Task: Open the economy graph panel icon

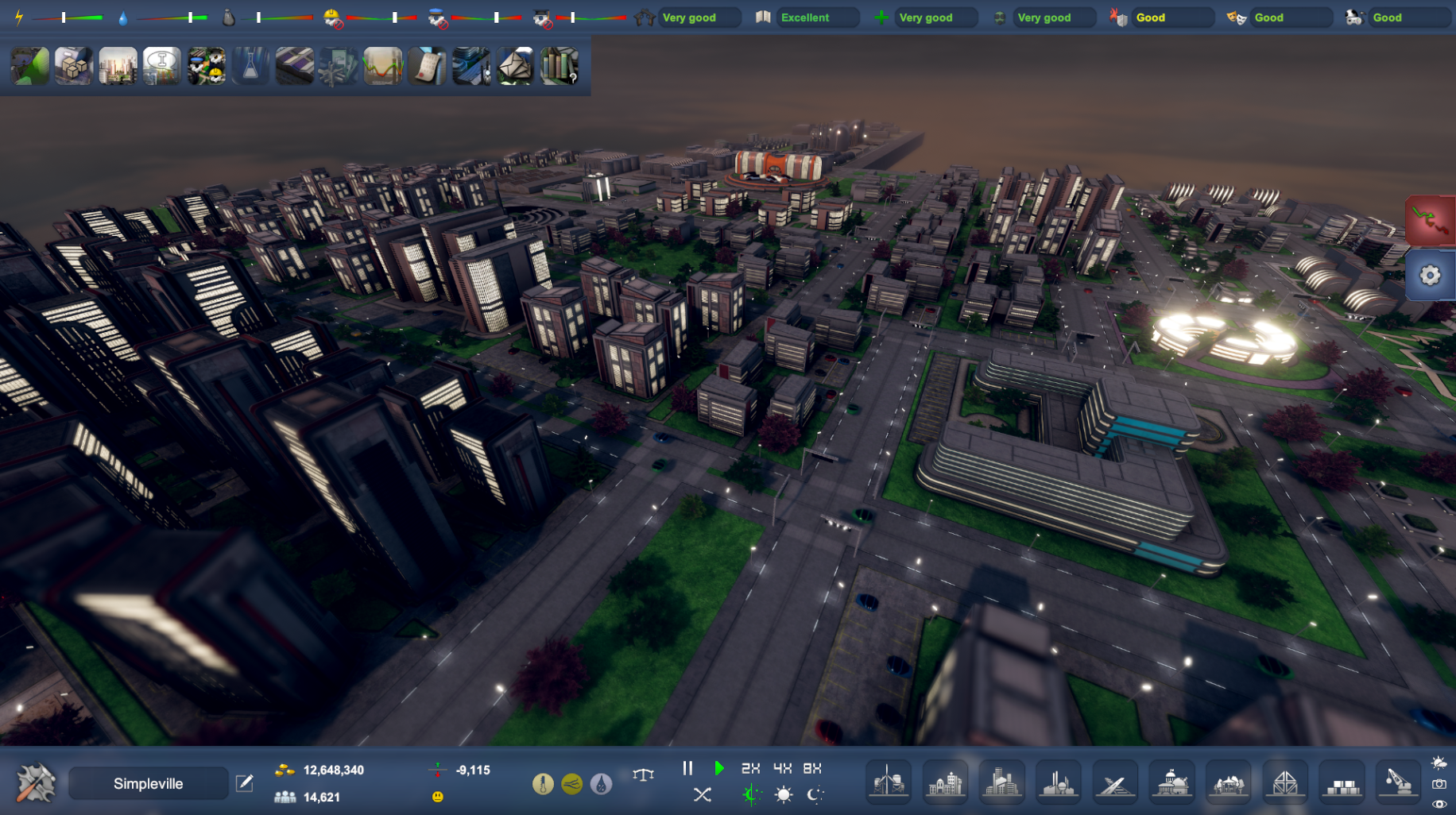Action: click(382, 66)
